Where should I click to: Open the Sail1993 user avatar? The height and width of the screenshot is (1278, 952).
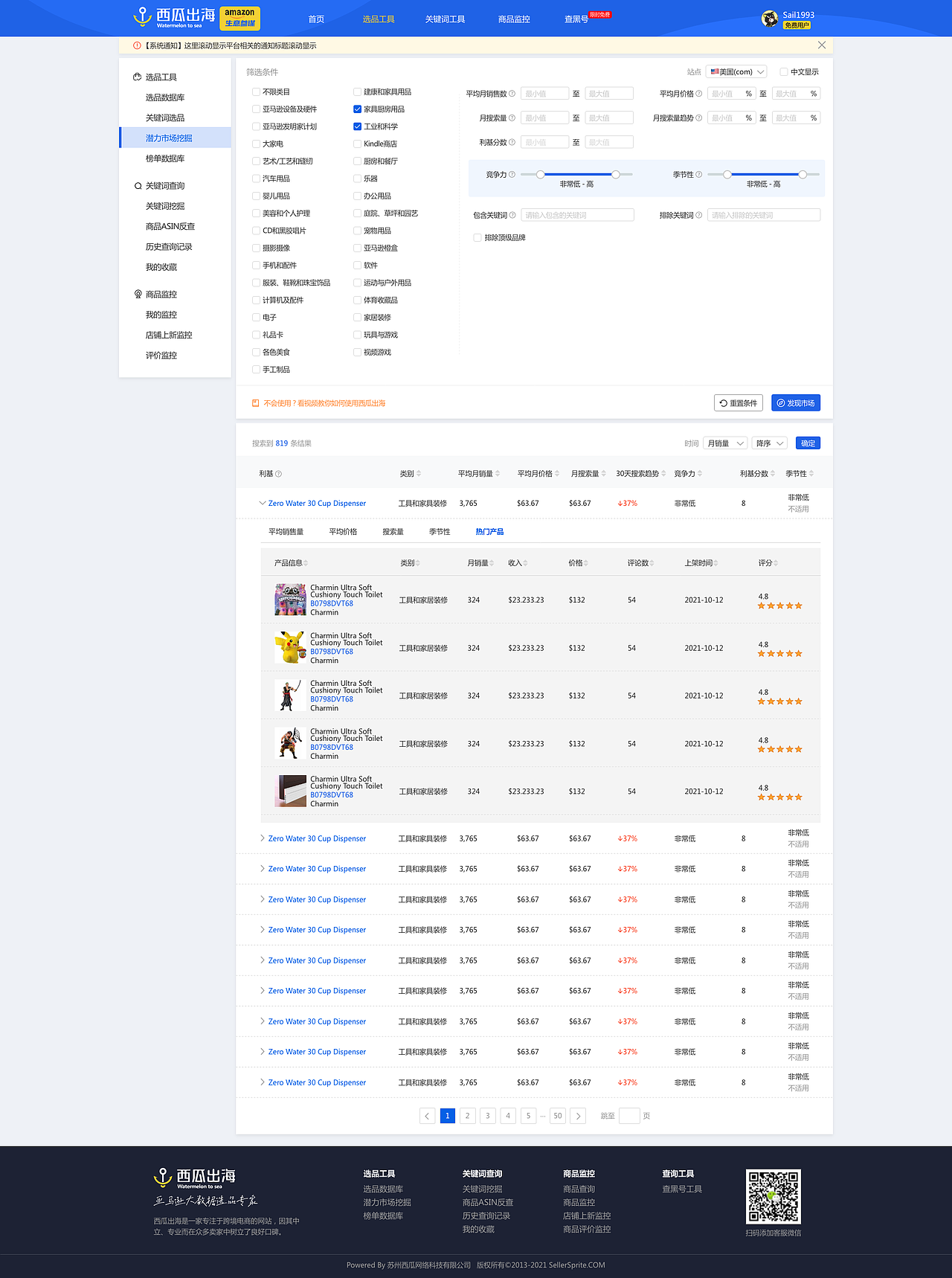(770, 19)
